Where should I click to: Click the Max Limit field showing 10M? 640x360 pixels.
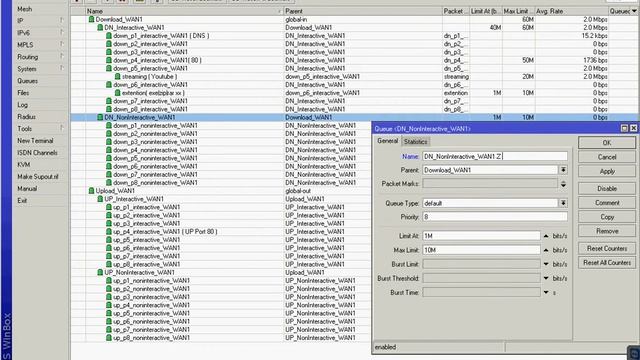click(x=481, y=250)
